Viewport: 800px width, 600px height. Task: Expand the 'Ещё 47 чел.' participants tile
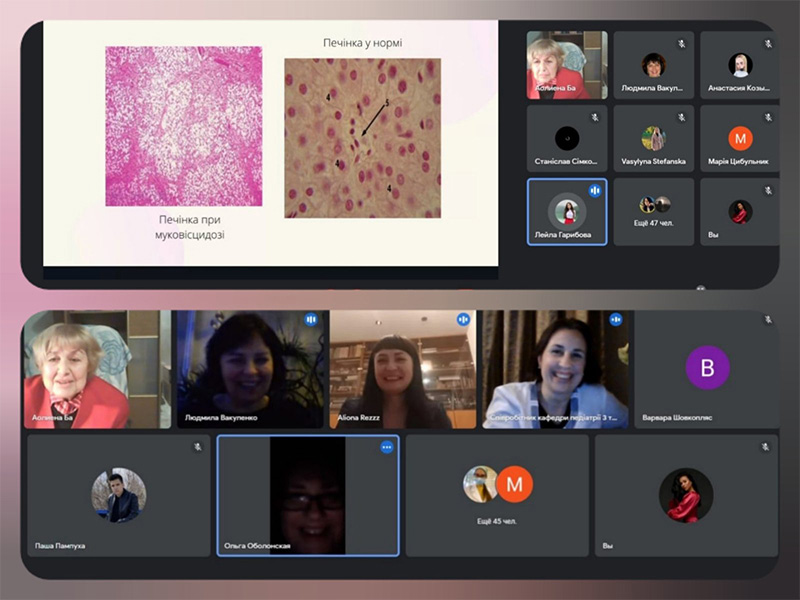[655, 210]
